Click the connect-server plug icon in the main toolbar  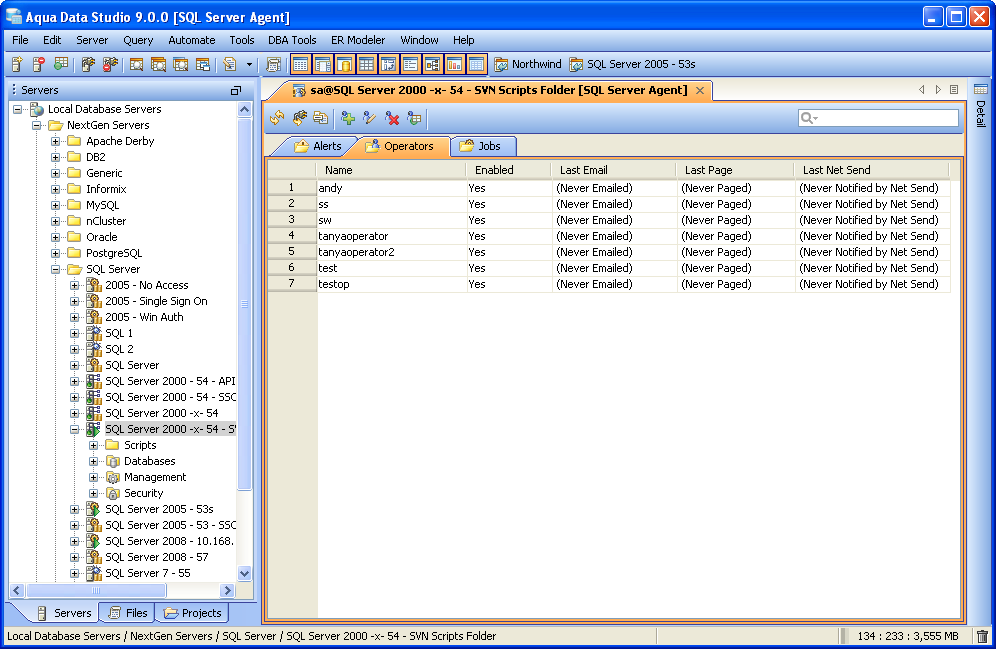tap(88, 64)
